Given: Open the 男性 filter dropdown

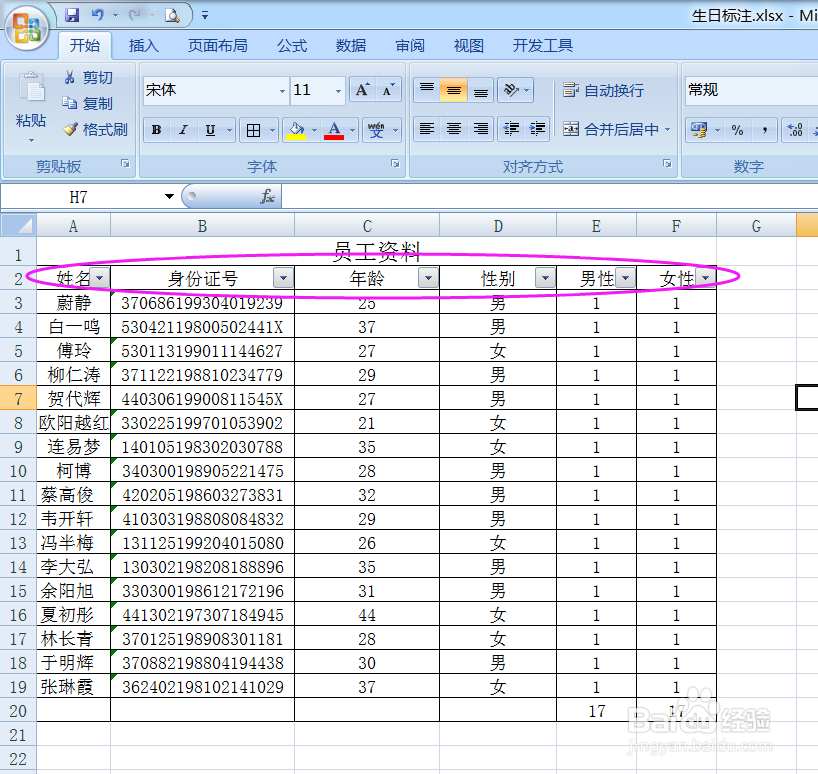Looking at the screenshot, I should click(x=625, y=278).
